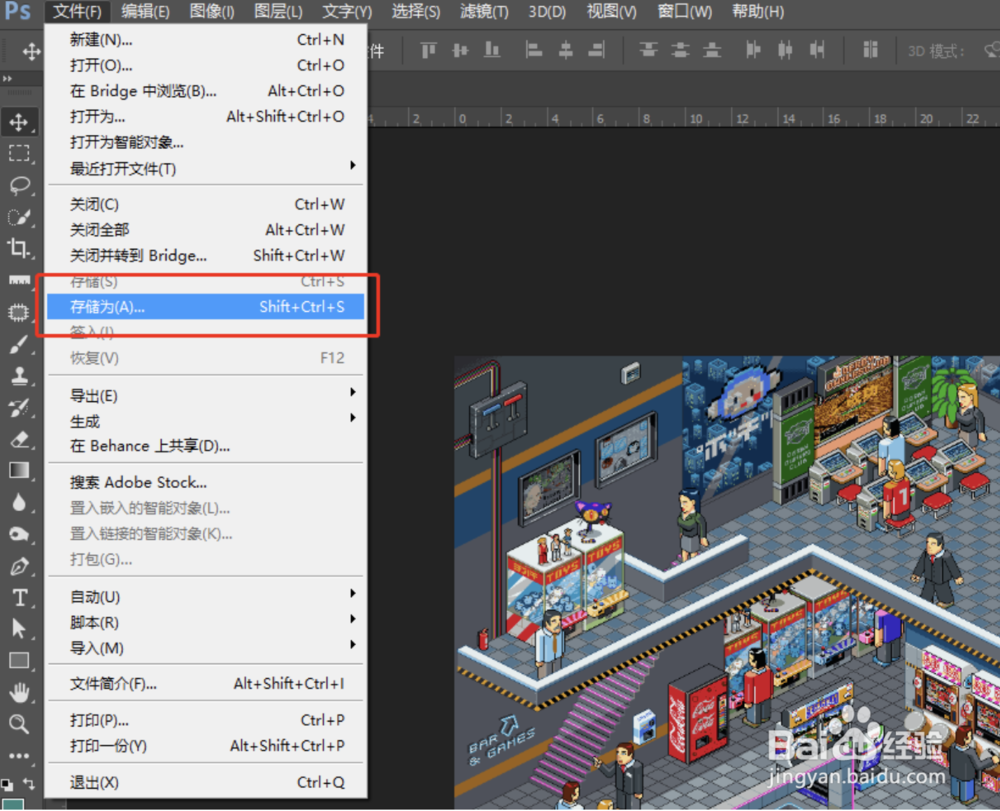Click Align Left Edges icon
Viewport: 1000px width, 811px height.
coord(533,50)
